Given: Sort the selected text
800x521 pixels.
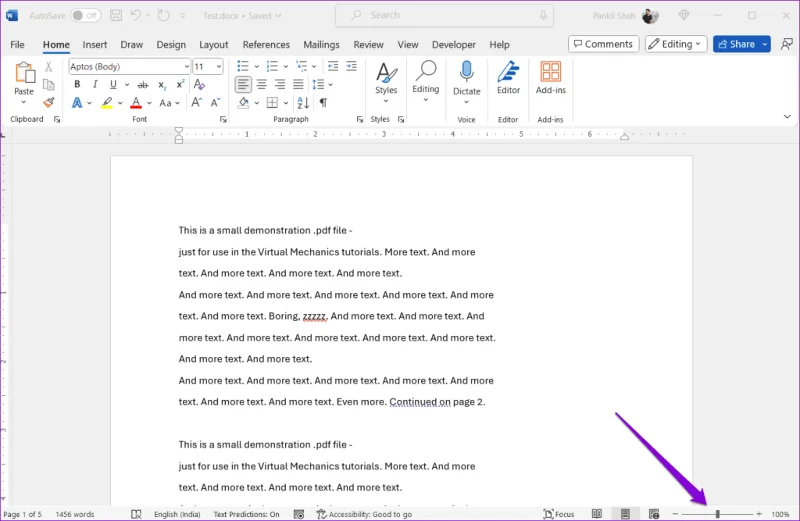Looking at the screenshot, I should [303, 103].
